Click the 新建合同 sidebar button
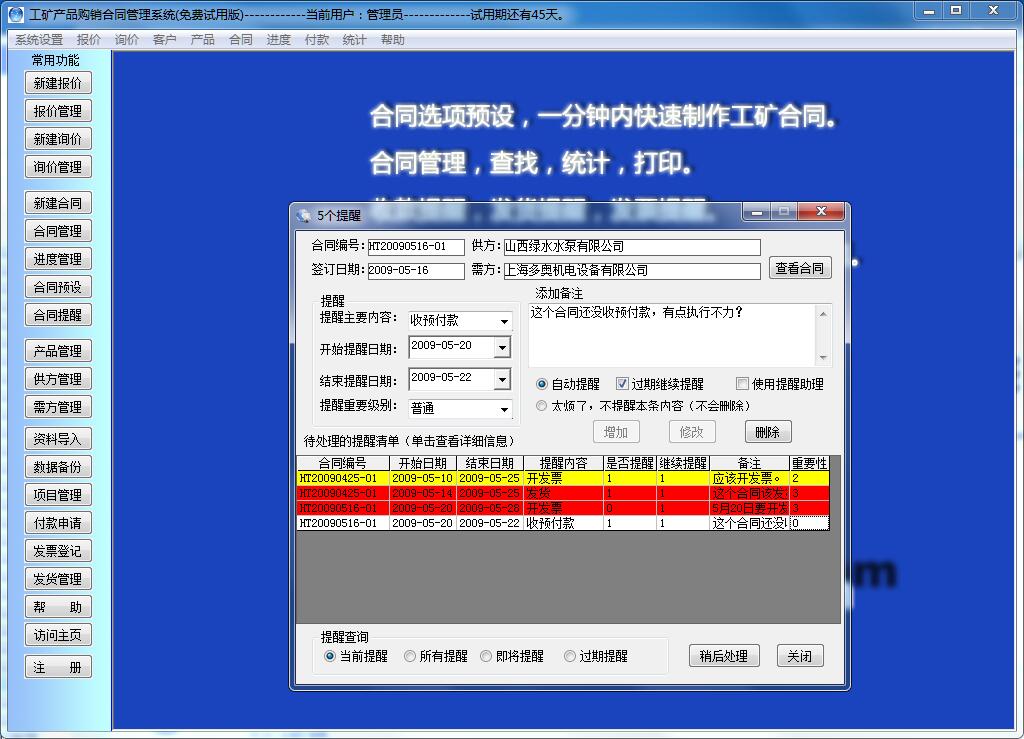The image size is (1024, 739). (x=58, y=203)
